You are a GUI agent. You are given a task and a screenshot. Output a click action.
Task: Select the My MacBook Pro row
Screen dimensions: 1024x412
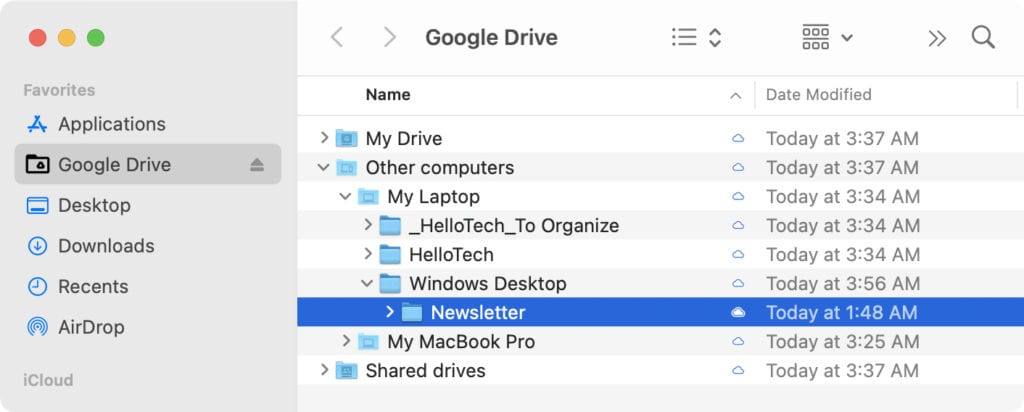660,341
